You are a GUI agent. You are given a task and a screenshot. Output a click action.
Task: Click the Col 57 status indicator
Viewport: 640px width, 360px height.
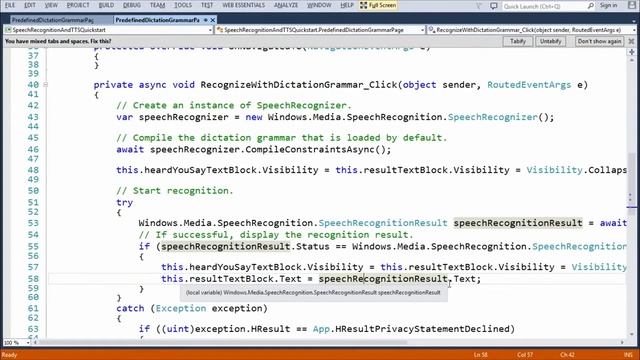point(525,355)
